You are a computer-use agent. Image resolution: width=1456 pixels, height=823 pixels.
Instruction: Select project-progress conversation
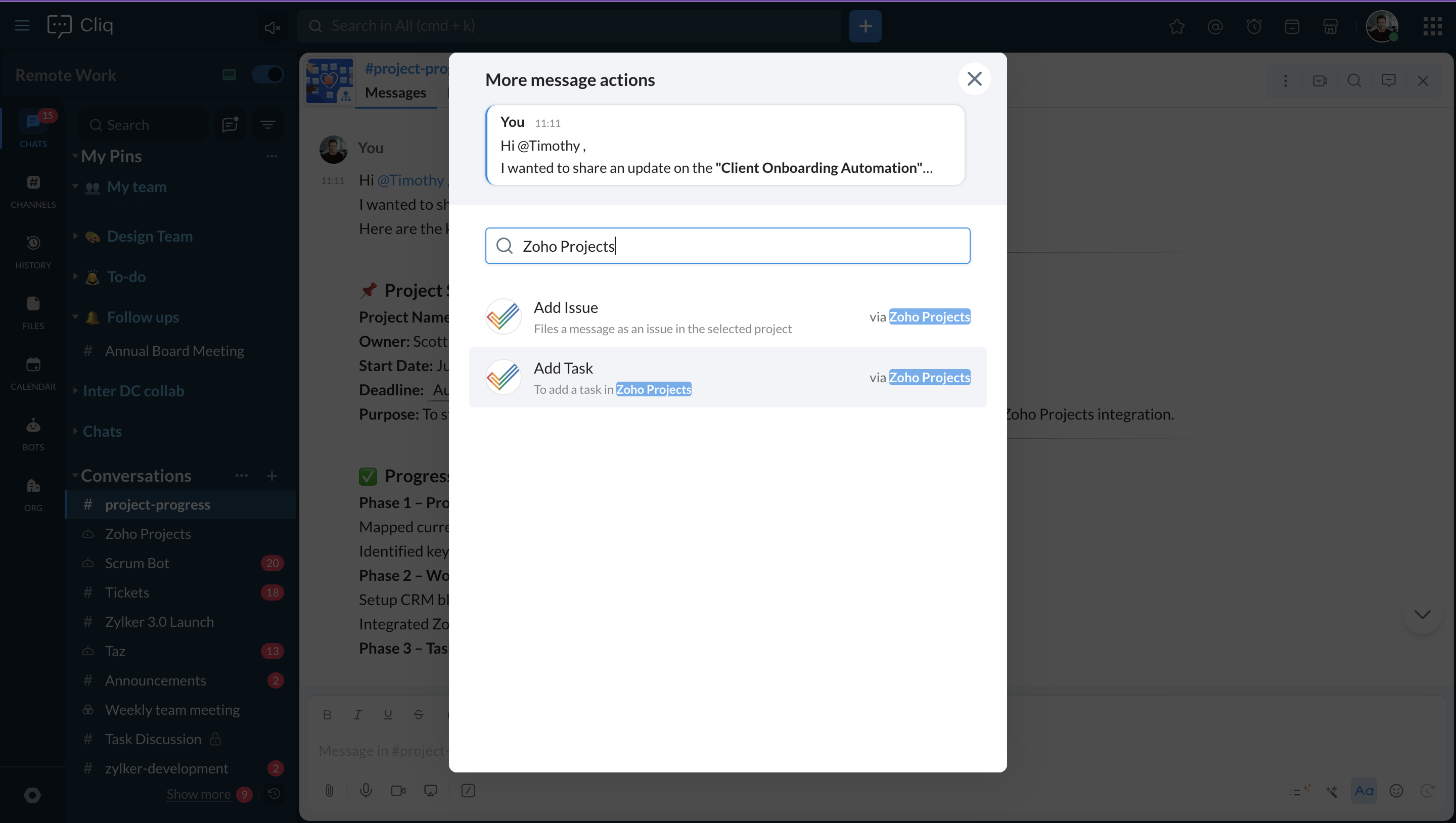point(181,505)
